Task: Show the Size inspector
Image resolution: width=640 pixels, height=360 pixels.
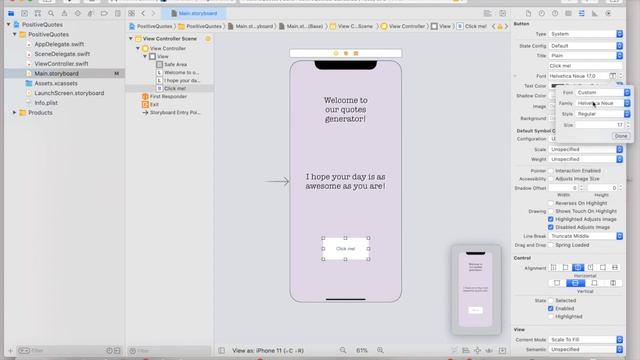Action: pos(595,13)
